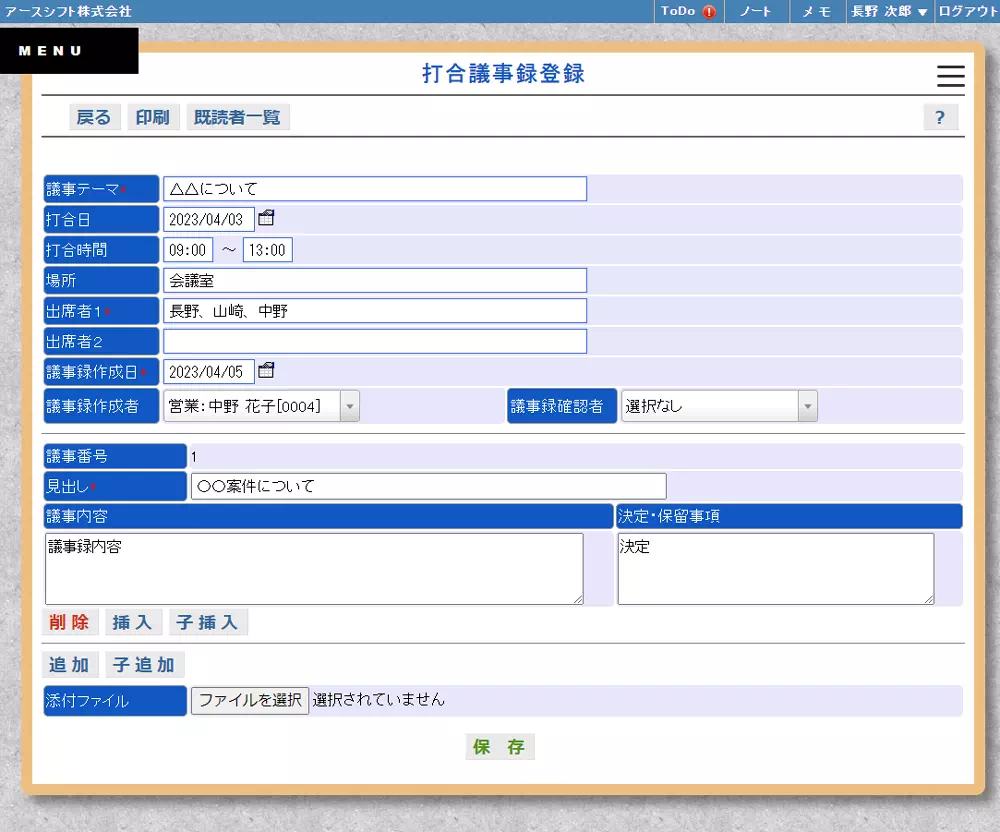Click the help question mark icon
1000x832 pixels.
(x=940, y=117)
